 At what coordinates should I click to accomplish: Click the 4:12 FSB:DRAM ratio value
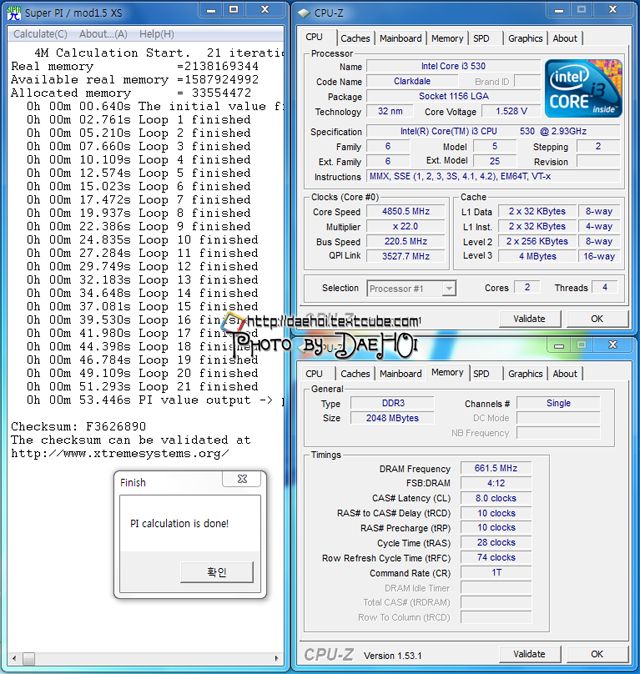(496, 483)
